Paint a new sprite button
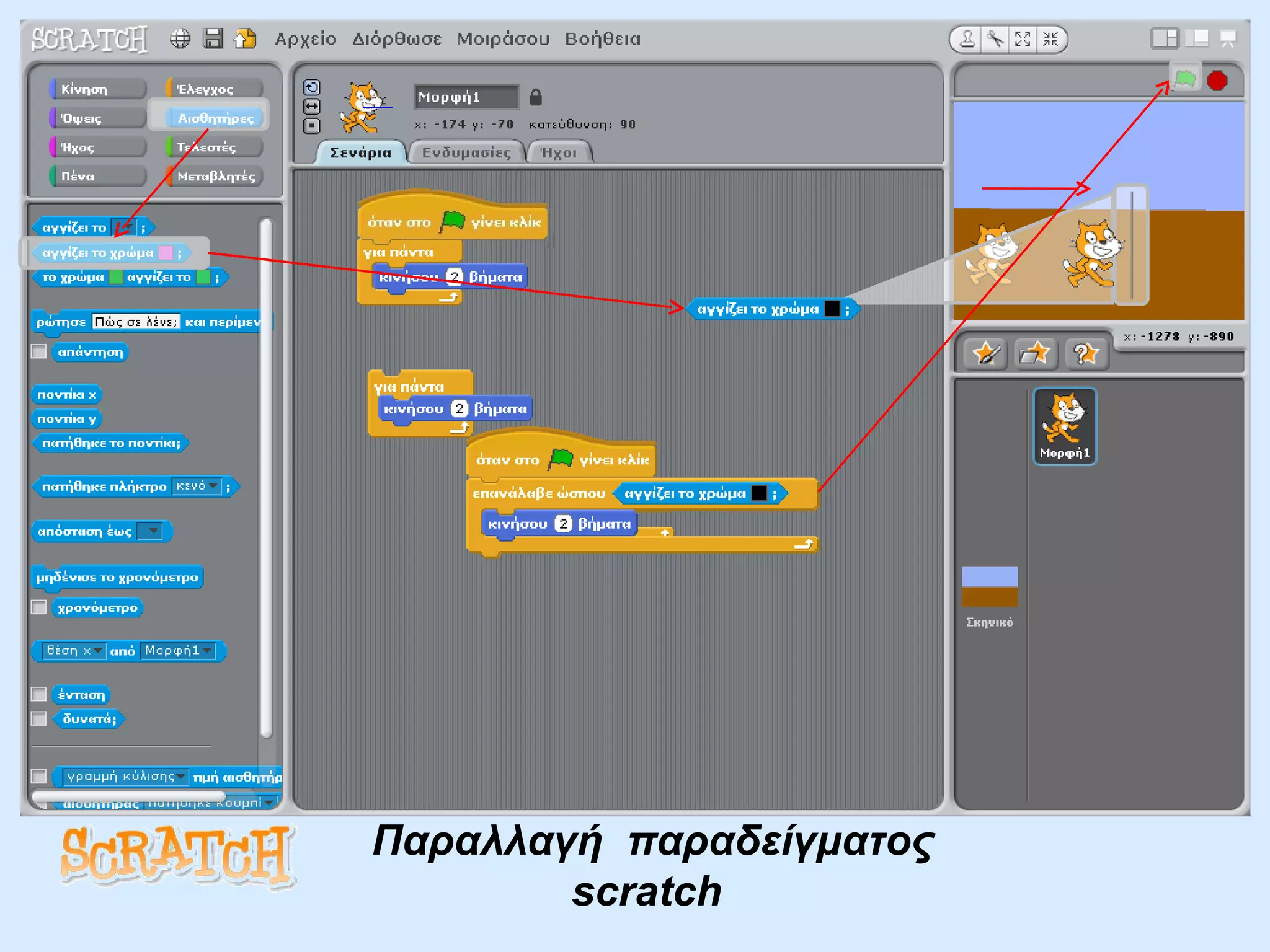Screen dimensions: 1270x952 coord(985,355)
